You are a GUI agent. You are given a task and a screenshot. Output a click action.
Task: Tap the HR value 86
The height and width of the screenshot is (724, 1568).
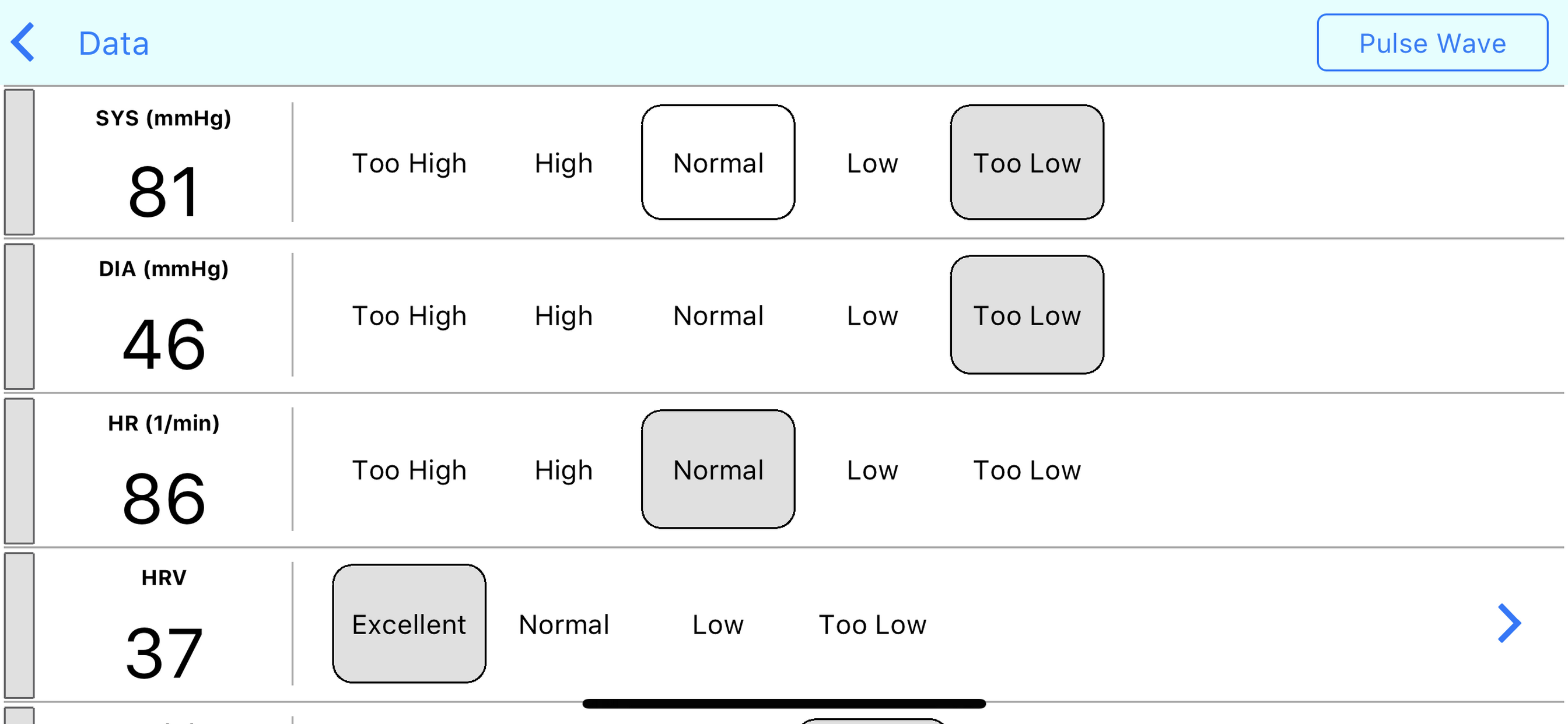(164, 498)
